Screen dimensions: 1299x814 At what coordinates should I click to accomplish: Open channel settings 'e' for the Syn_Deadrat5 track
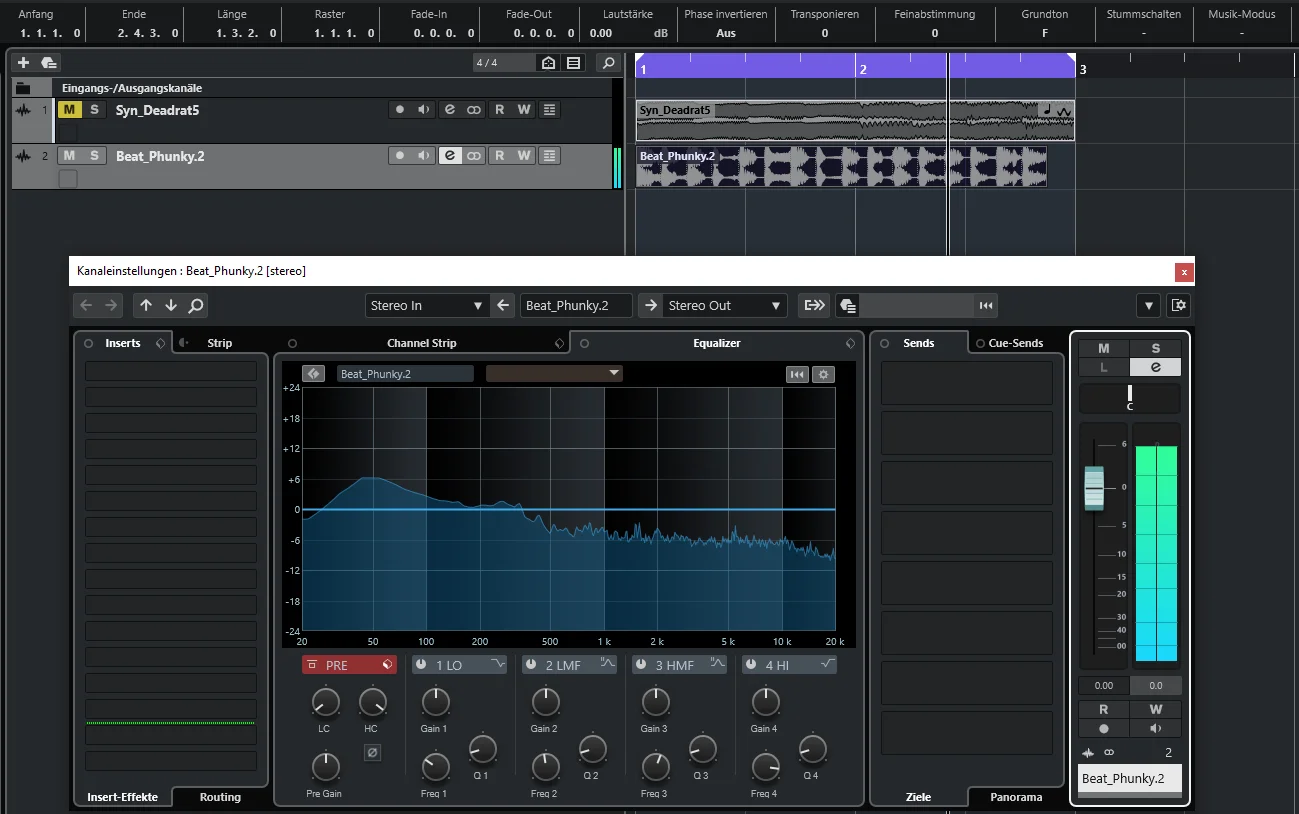click(450, 110)
